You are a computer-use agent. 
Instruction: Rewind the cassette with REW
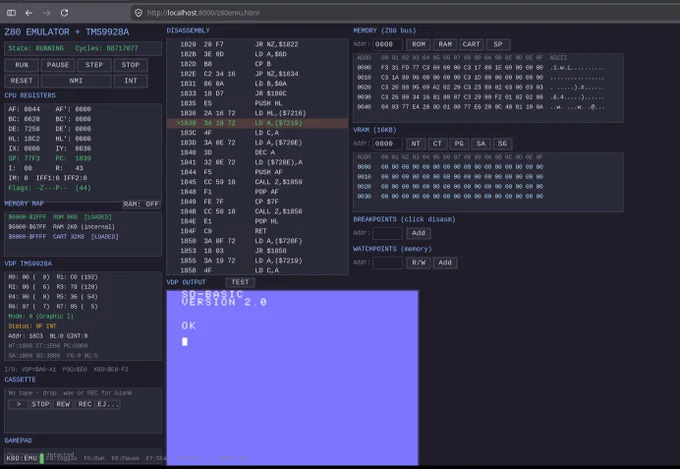(63, 404)
